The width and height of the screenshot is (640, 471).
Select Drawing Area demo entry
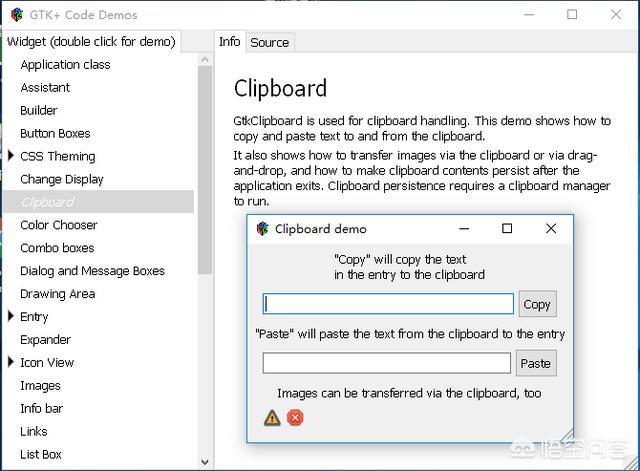[x=58, y=294]
